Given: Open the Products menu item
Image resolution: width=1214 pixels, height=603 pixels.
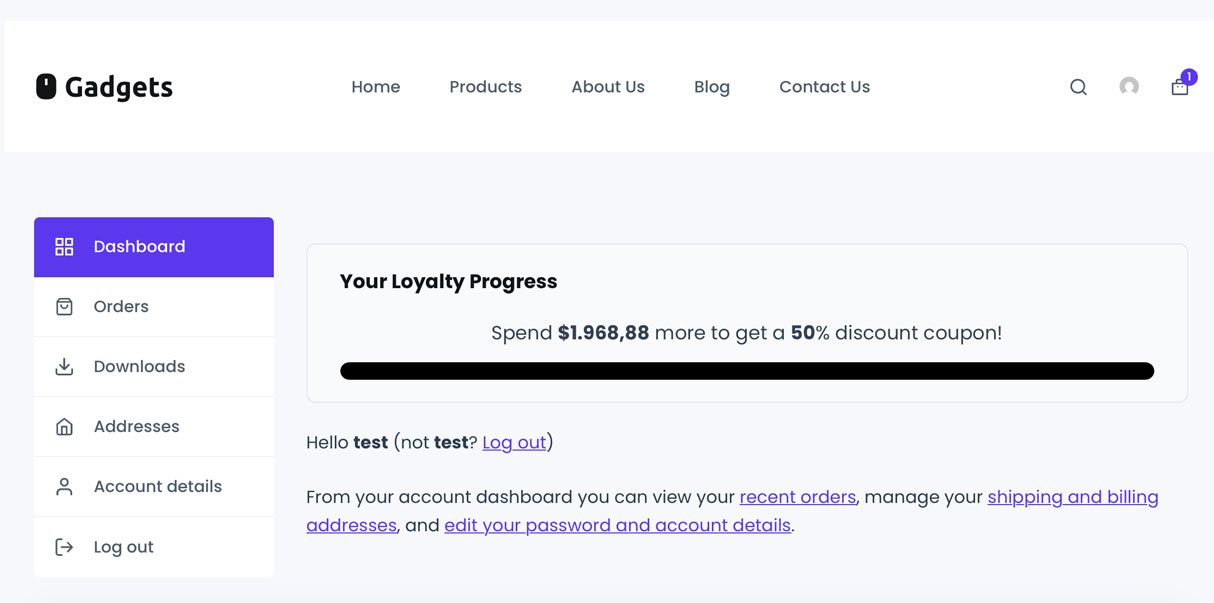Looking at the screenshot, I should (485, 87).
